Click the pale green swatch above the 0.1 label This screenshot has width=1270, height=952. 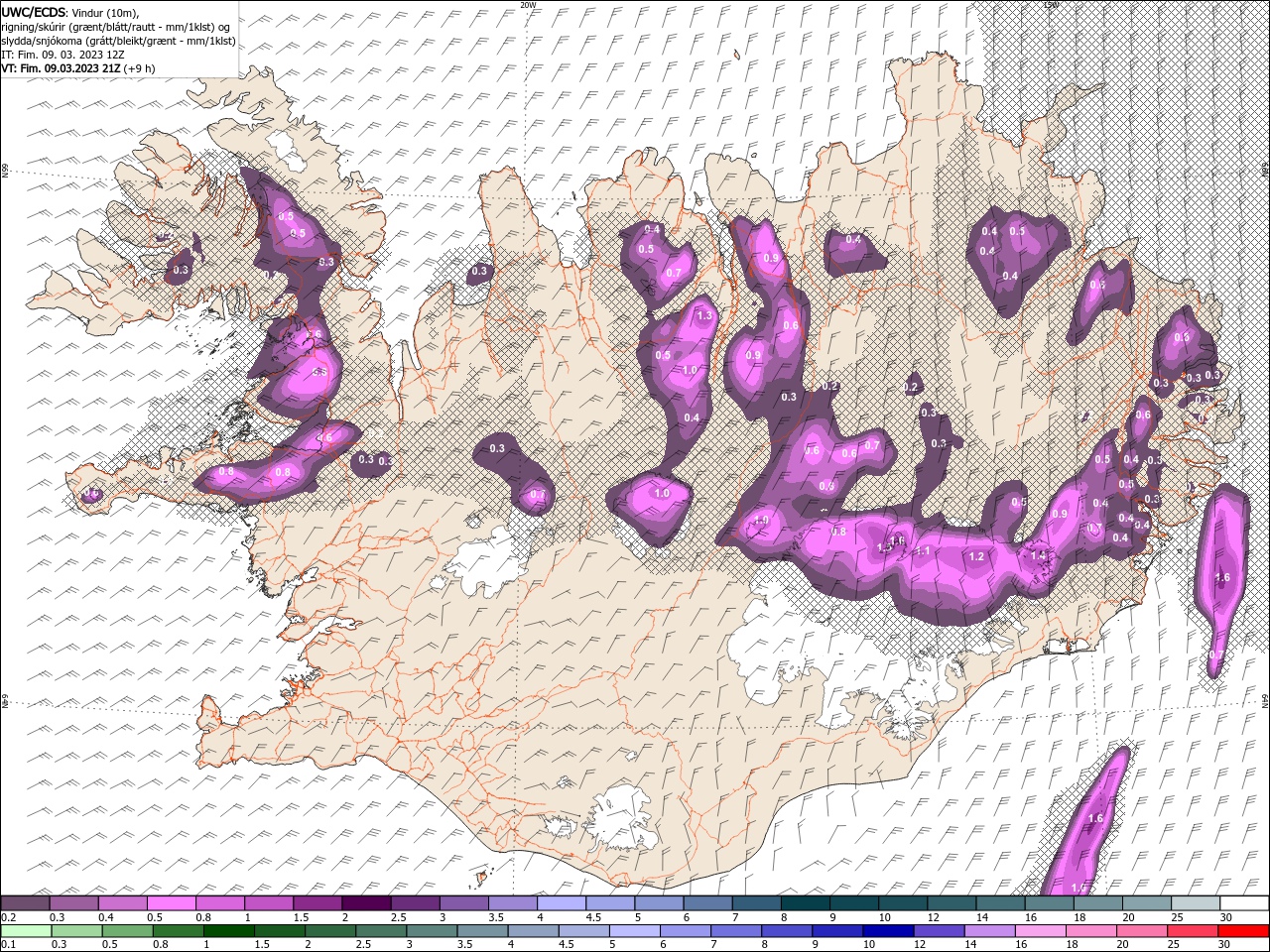click(x=26, y=930)
